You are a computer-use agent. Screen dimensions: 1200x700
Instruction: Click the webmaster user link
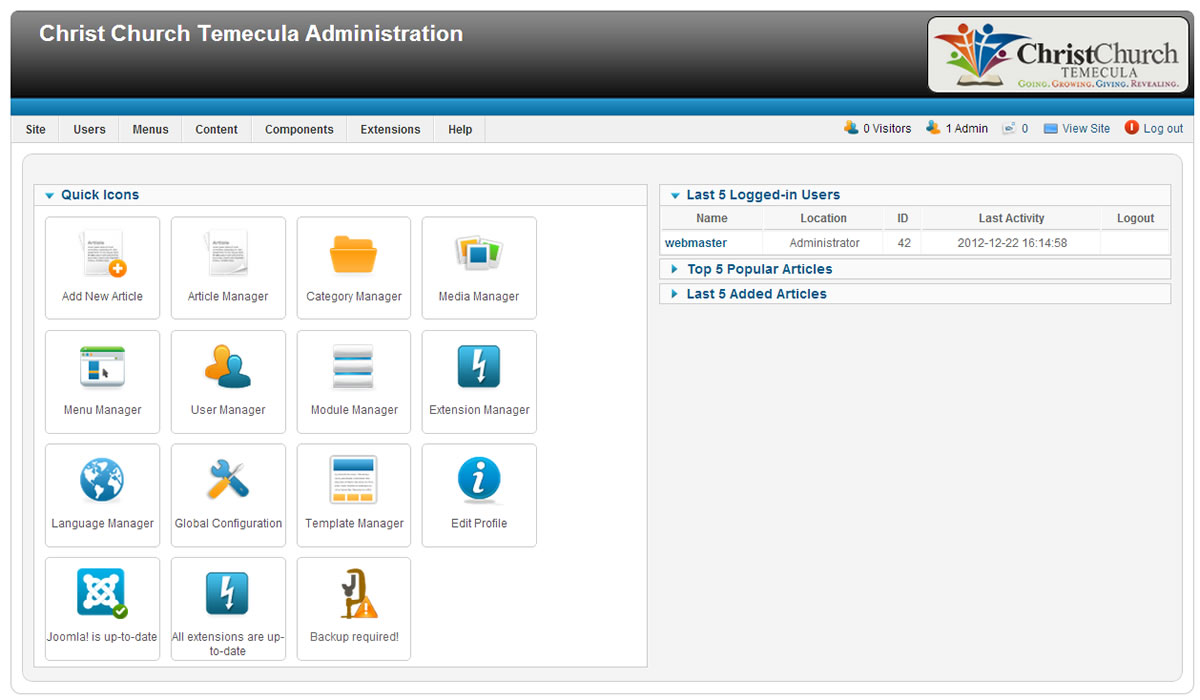tap(696, 243)
